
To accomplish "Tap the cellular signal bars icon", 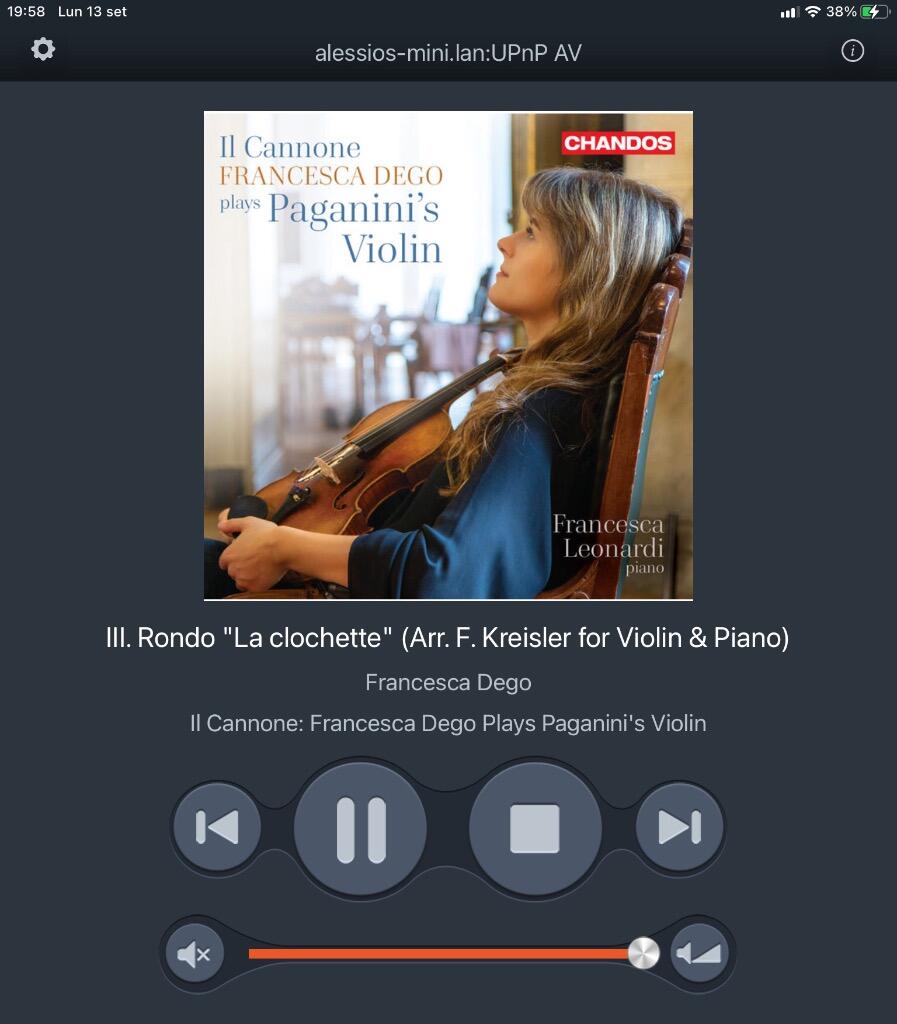I will [x=789, y=12].
